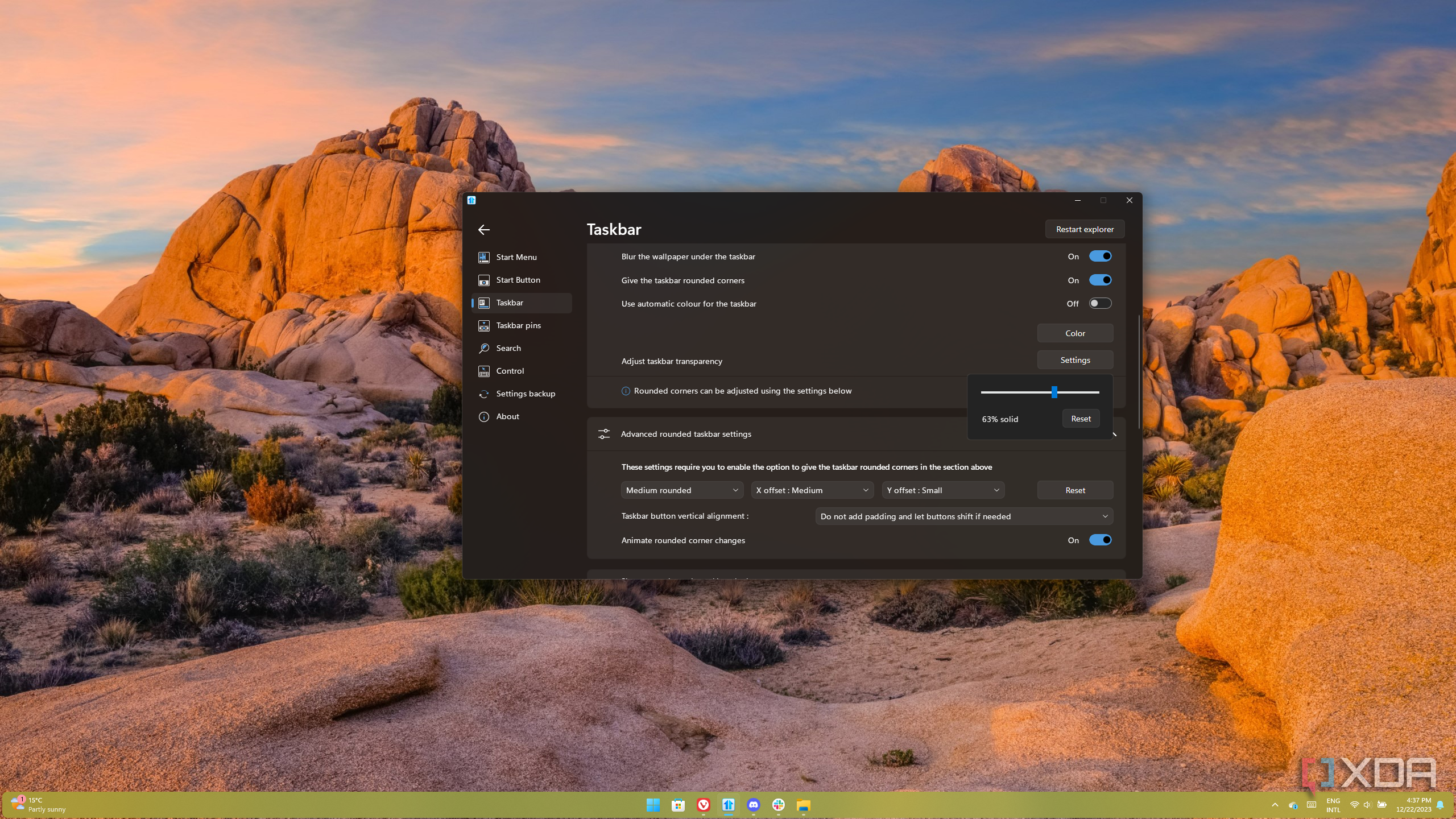Viewport: 1456px width, 819px height.
Task: Click 'Taskbar button vertical alignment' label
Action: click(685, 516)
